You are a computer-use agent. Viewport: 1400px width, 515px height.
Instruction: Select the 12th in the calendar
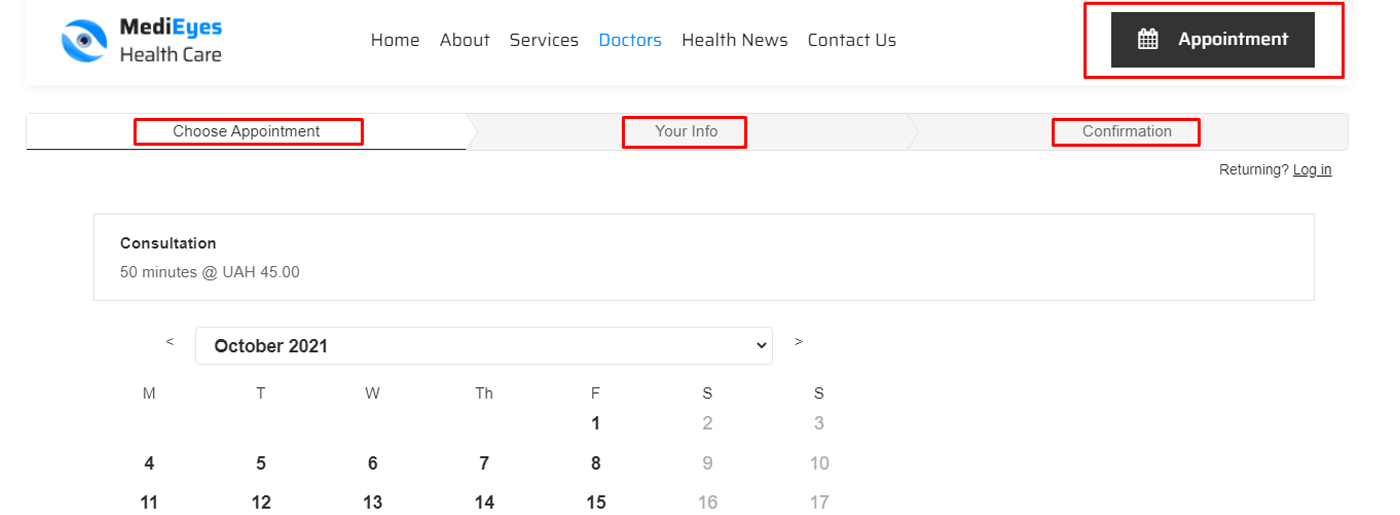[x=261, y=502]
